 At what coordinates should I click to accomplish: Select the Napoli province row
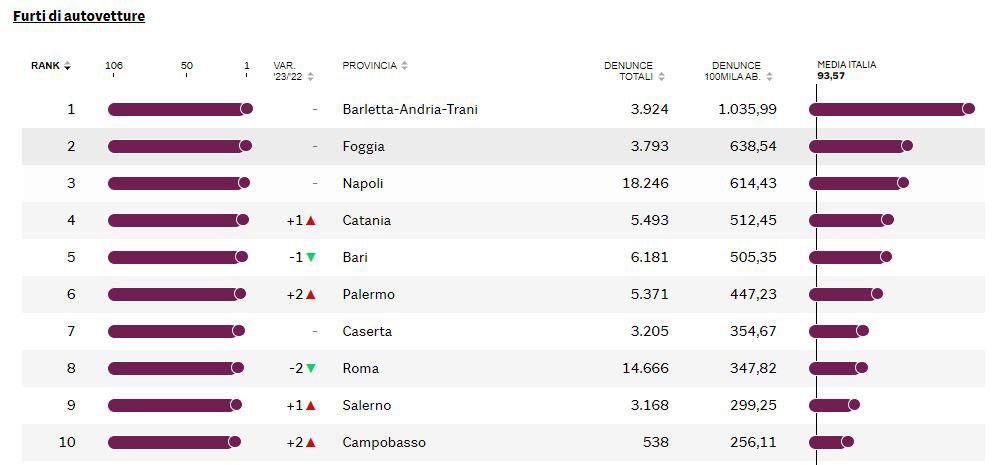503,183
